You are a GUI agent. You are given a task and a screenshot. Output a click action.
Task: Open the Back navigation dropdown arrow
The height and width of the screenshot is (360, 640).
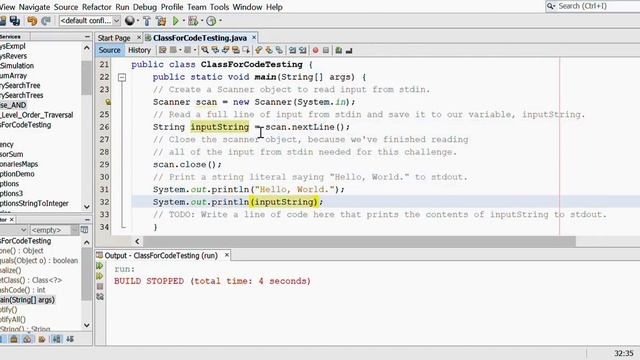coord(180,50)
